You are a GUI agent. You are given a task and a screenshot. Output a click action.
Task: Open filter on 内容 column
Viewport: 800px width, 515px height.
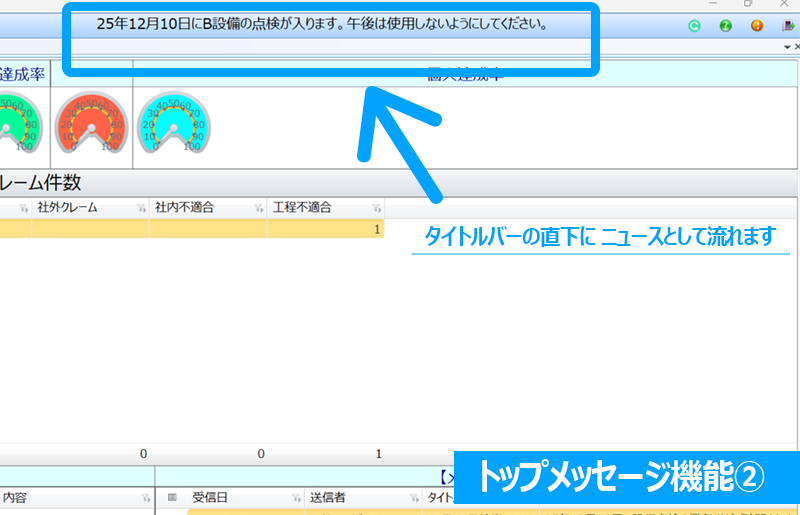pos(146,497)
